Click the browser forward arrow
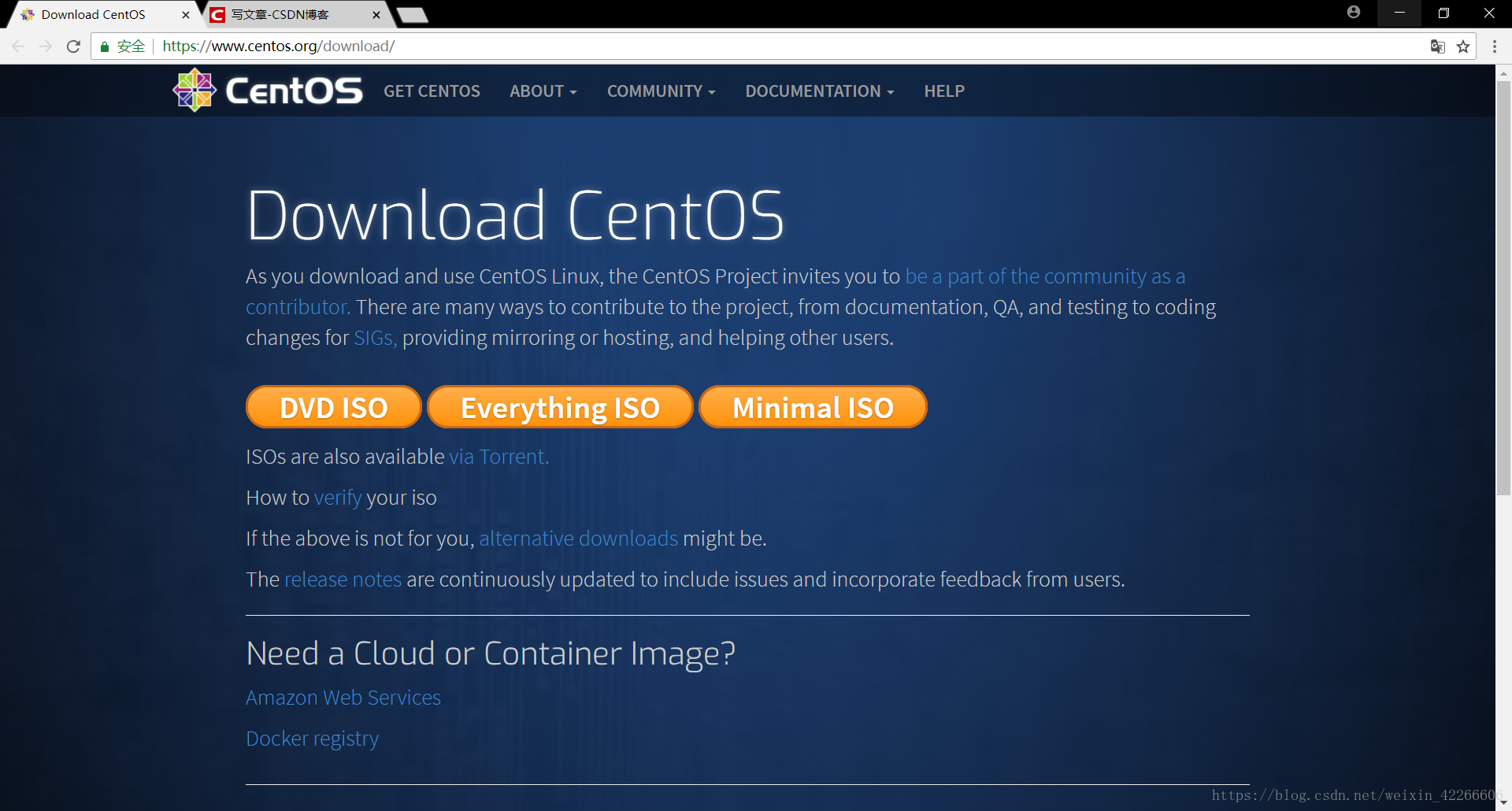The width and height of the screenshot is (1512, 811). point(46,46)
